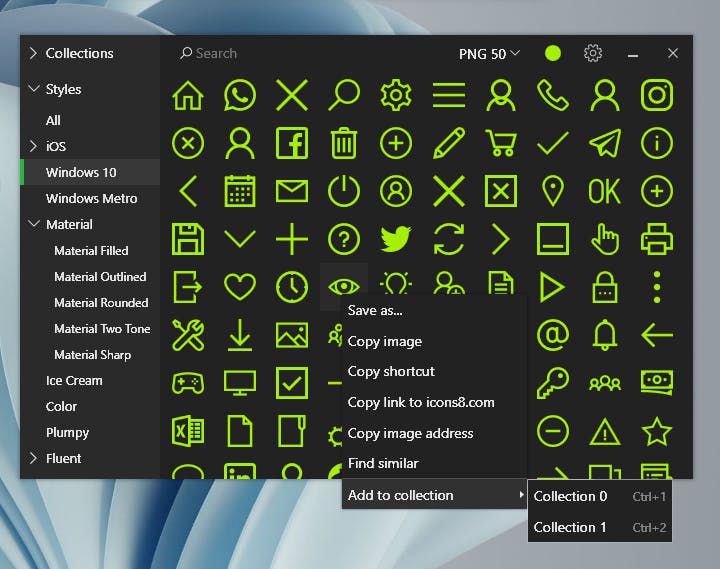Viewport: 720px width, 569px height.
Task: Select the Facebook icon
Action: pos(292,143)
